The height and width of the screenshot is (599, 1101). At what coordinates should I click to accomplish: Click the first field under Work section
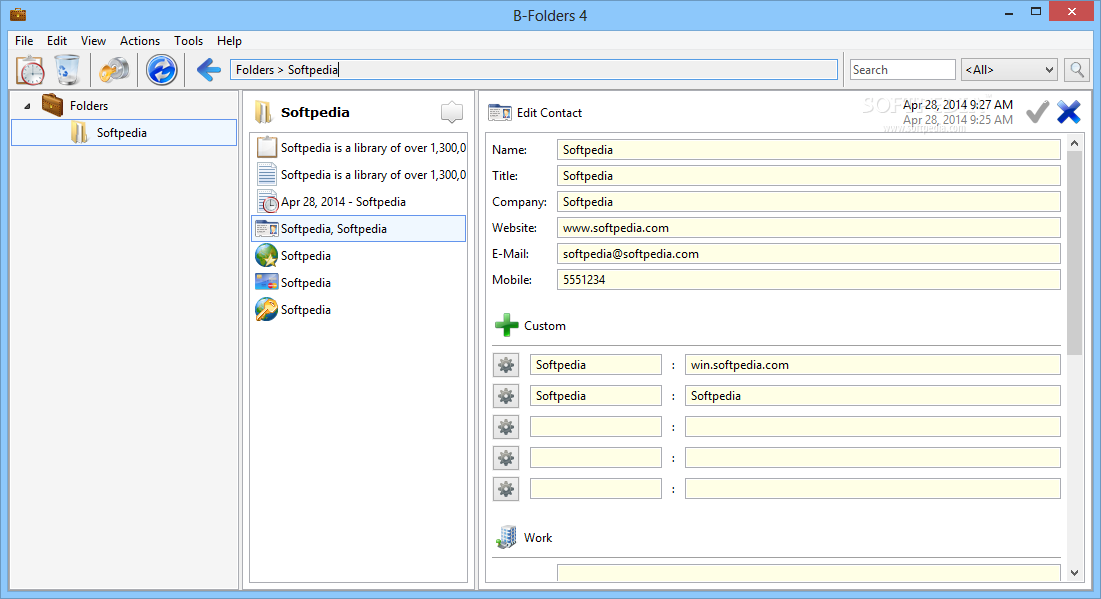pyautogui.click(x=808, y=572)
